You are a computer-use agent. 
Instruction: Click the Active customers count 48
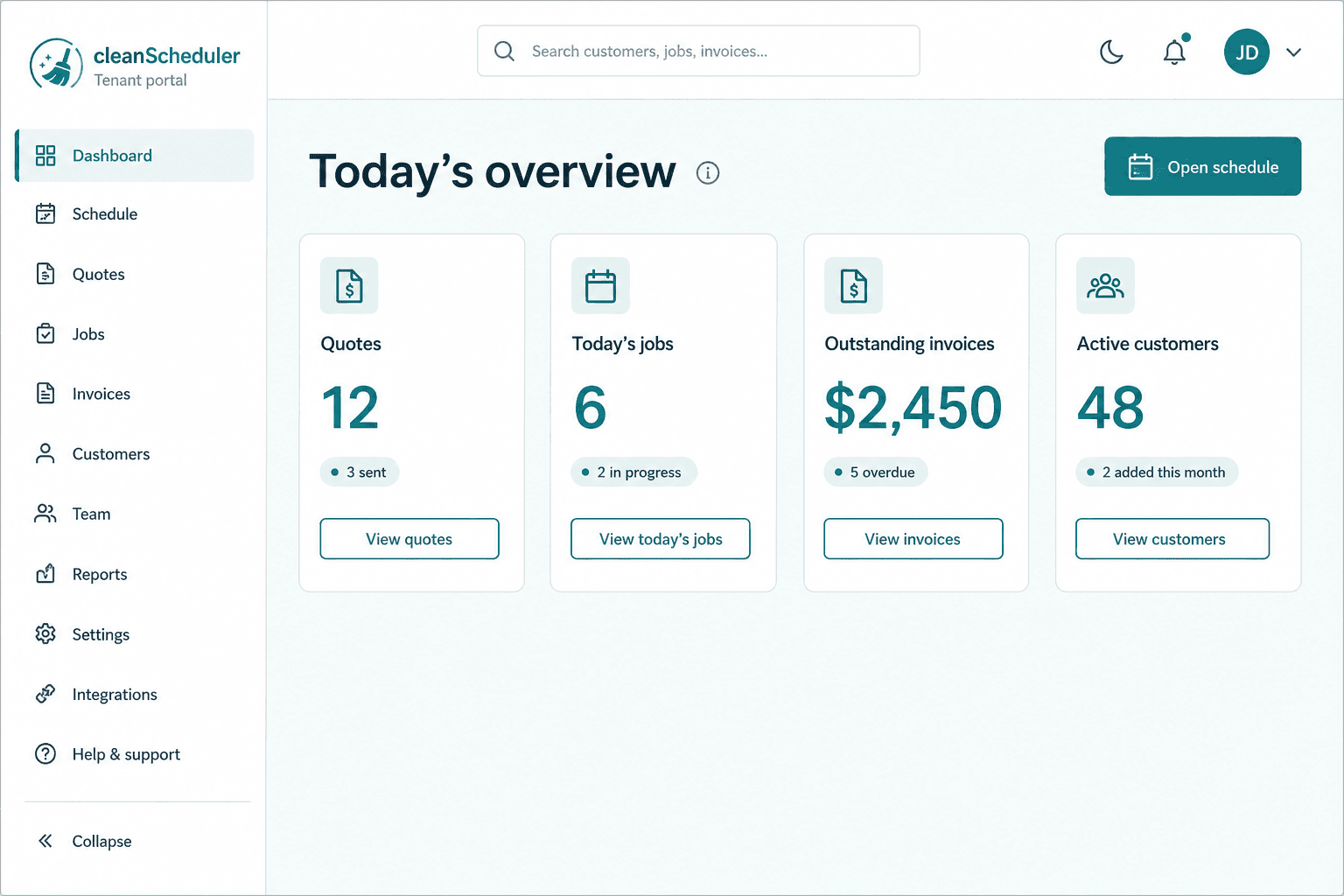click(x=1110, y=408)
